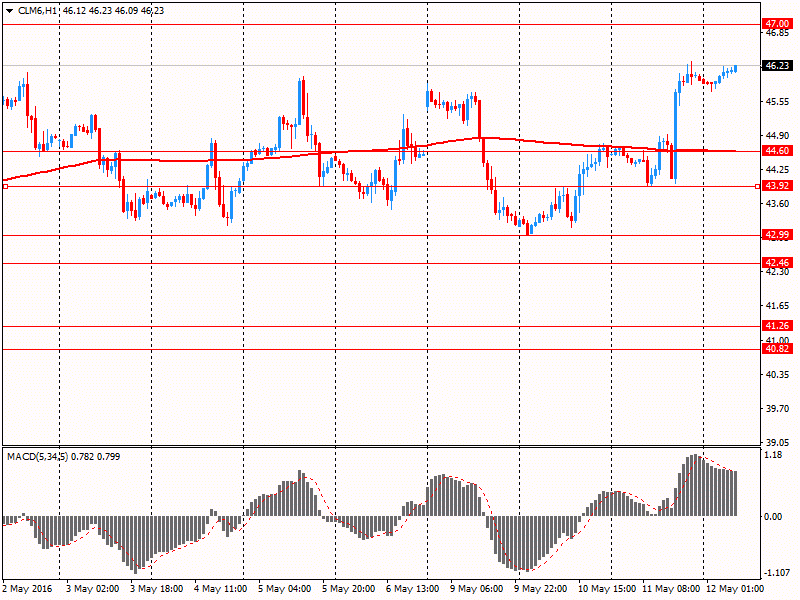This screenshot has height=600, width=800.
Task: Click the 9 May 22:00 time axis label
Action: coord(540,589)
